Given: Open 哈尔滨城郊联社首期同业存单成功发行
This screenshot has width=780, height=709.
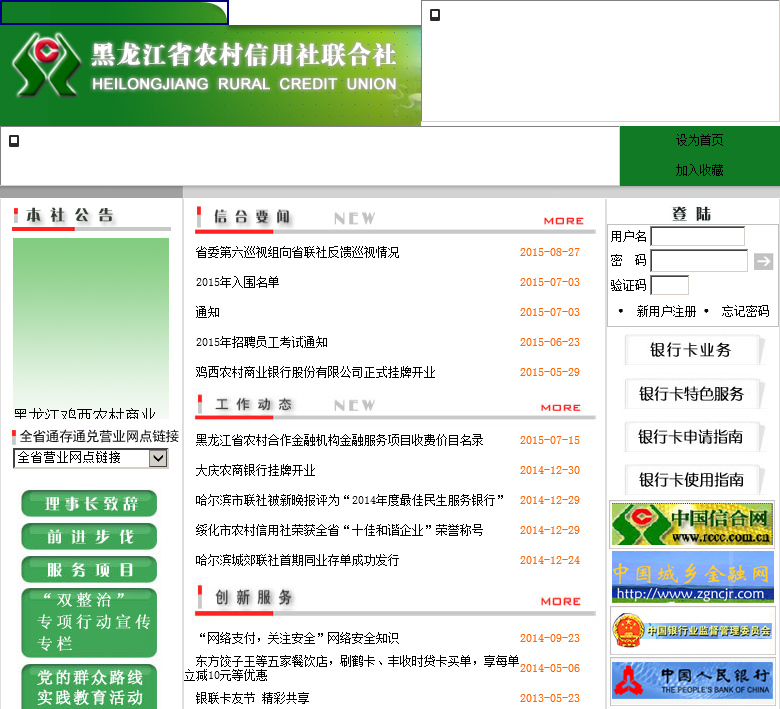Looking at the screenshot, I should (x=297, y=560).
